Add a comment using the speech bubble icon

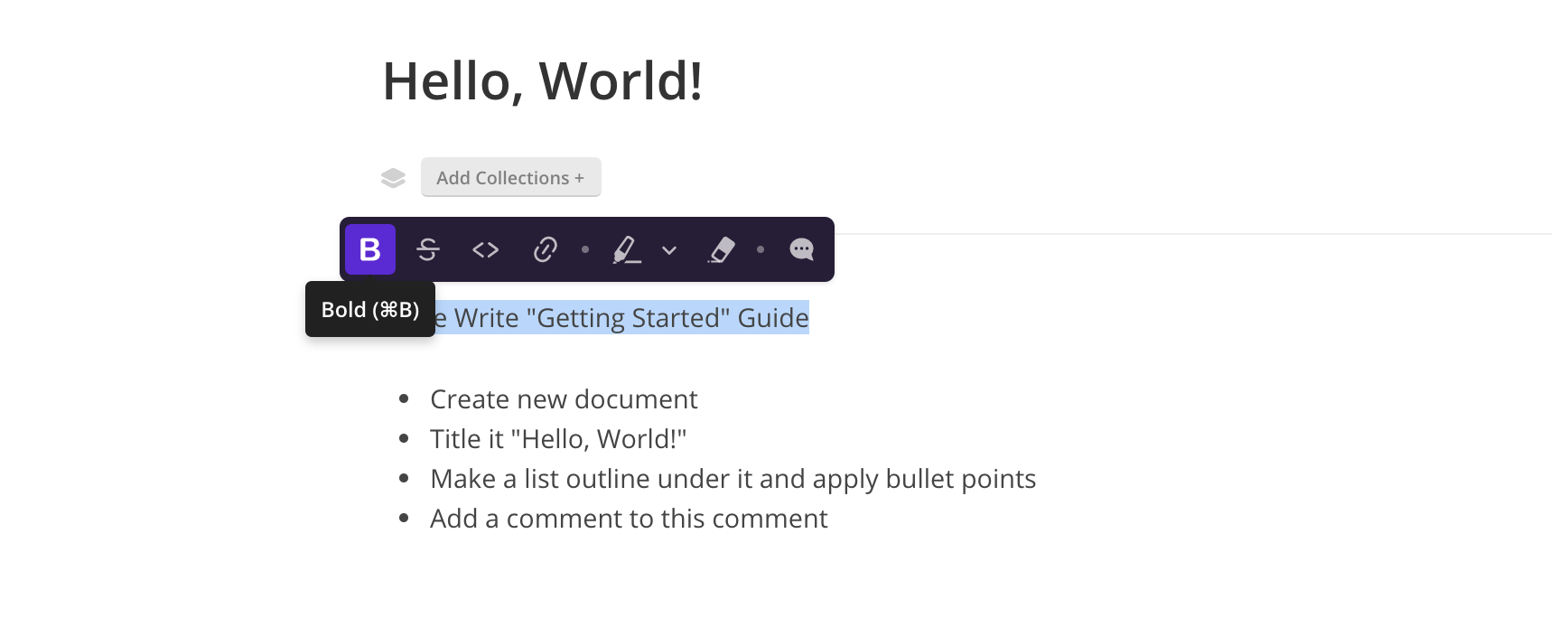[801, 249]
